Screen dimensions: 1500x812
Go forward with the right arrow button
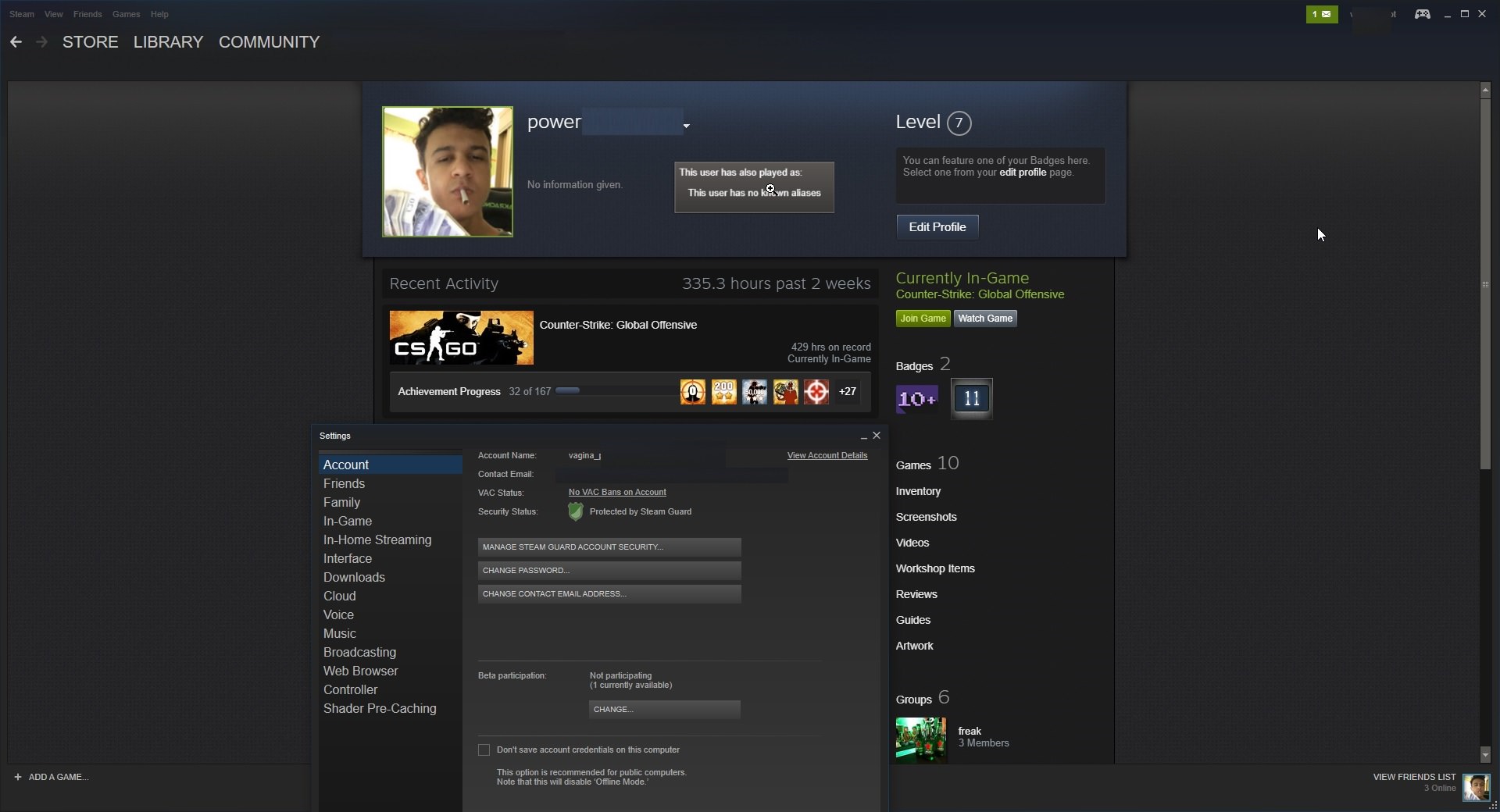coord(42,42)
